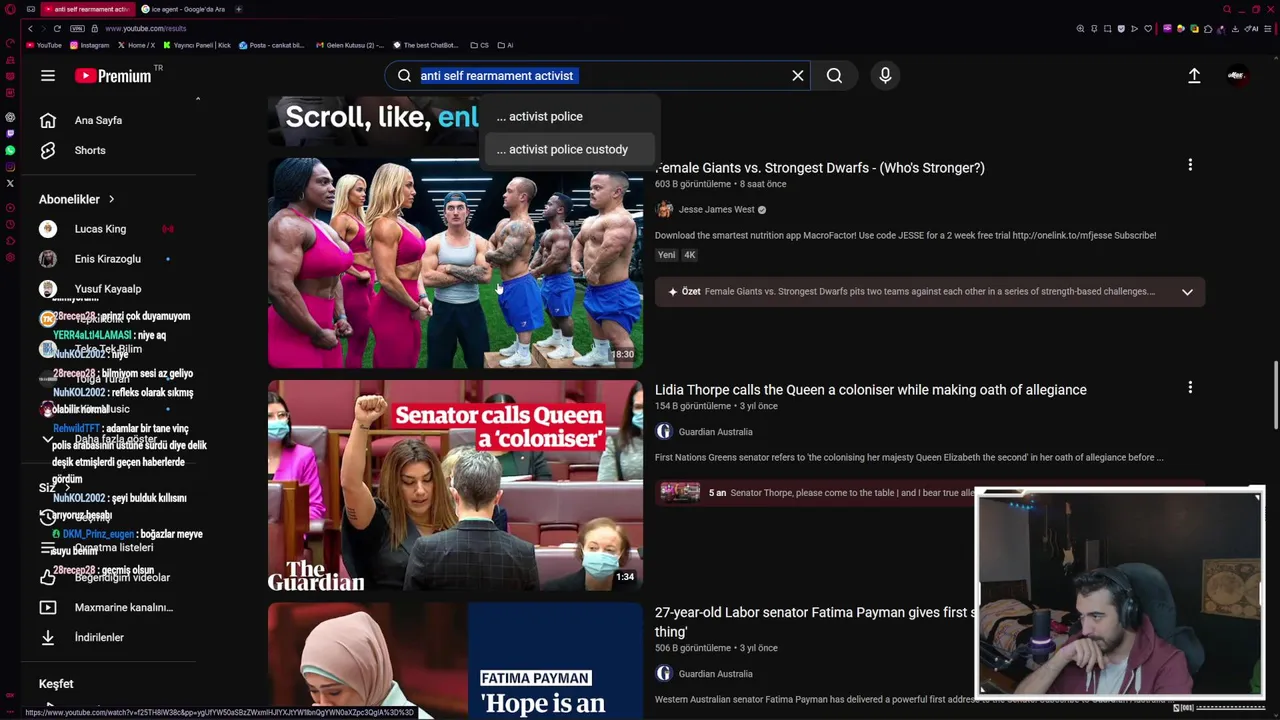
Task: Open ChatGPT icon in Opera sidebar
Action: (x=10, y=117)
